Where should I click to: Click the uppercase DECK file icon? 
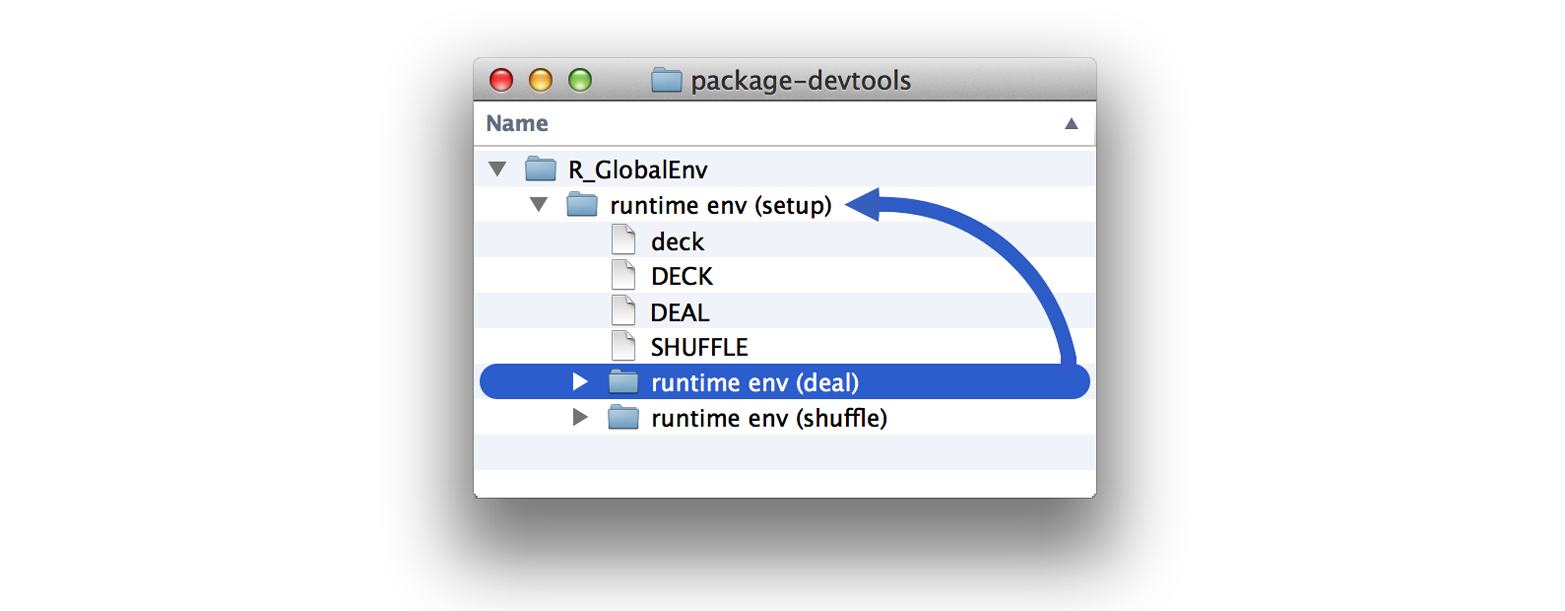tap(623, 276)
